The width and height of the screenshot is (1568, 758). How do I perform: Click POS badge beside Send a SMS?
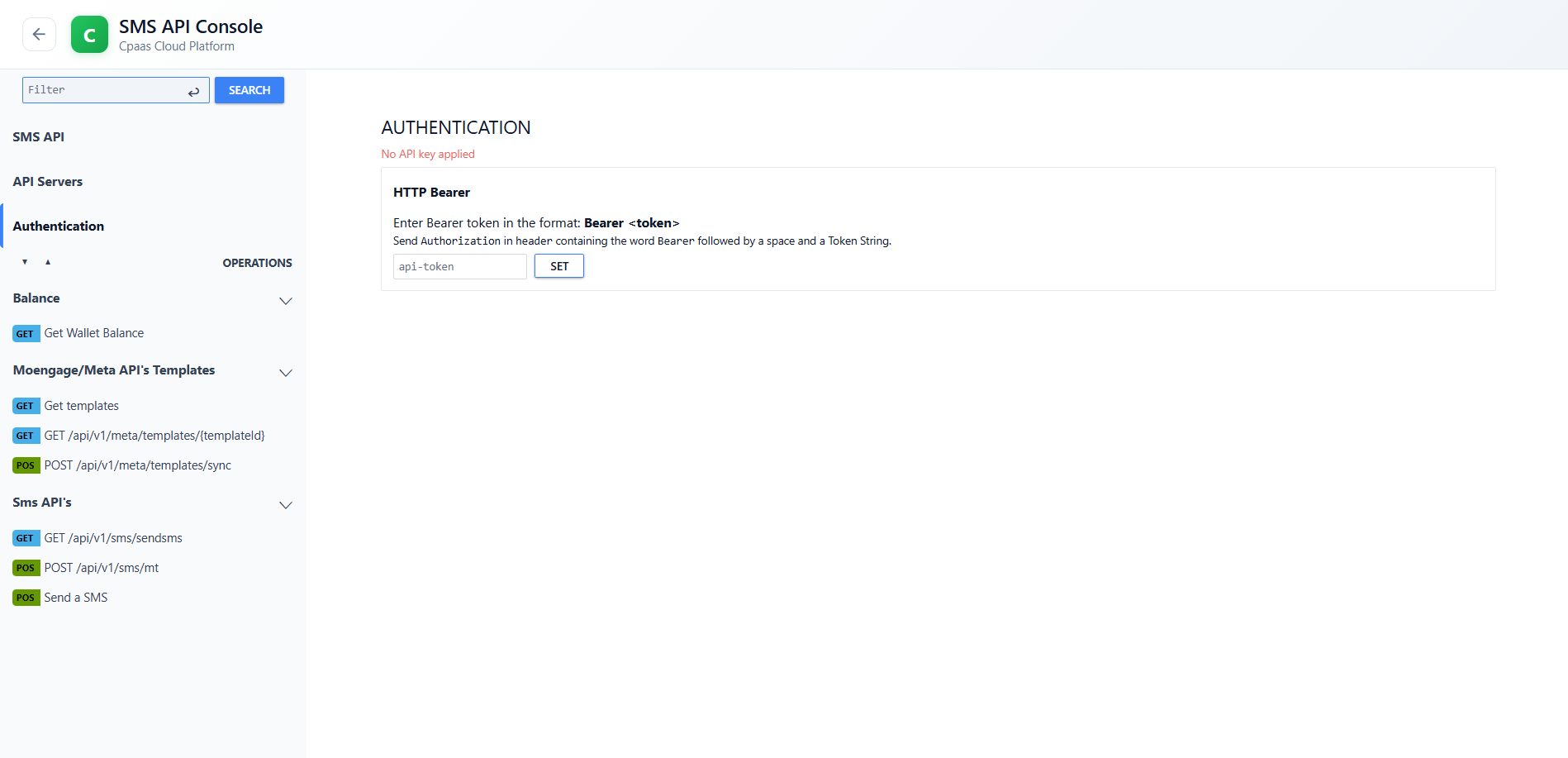tap(26, 598)
